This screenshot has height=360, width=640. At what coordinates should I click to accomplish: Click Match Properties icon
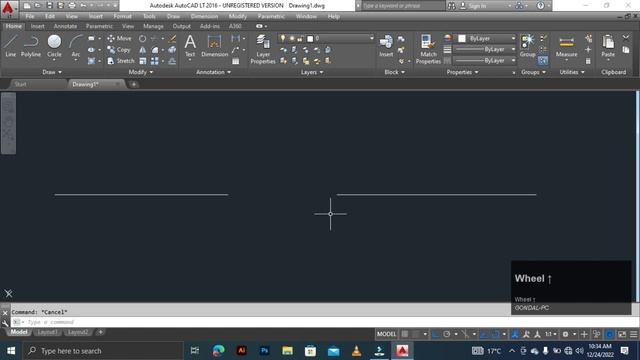tap(428, 49)
